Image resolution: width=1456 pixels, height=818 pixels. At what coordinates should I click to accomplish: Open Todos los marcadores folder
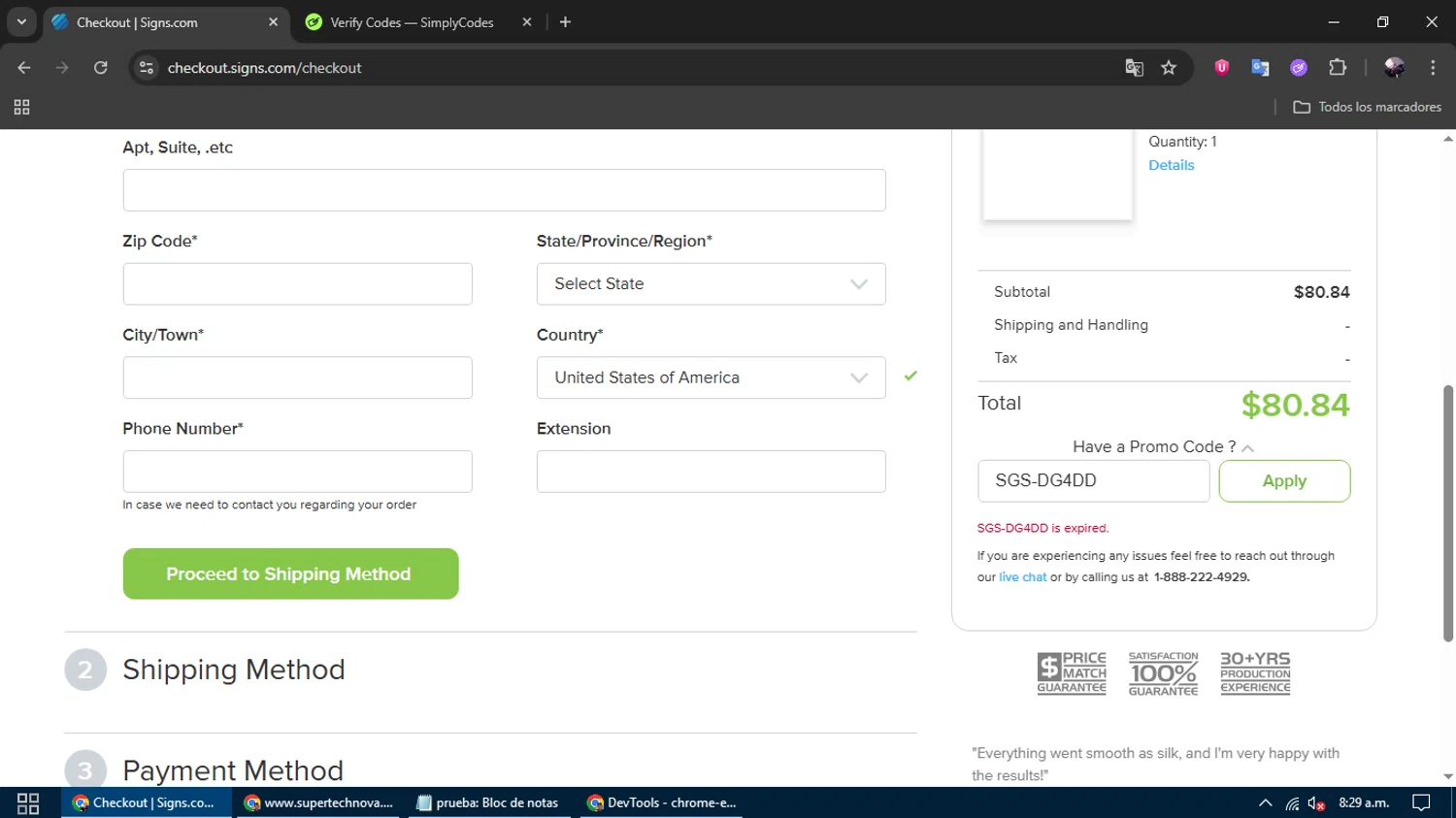(1367, 107)
